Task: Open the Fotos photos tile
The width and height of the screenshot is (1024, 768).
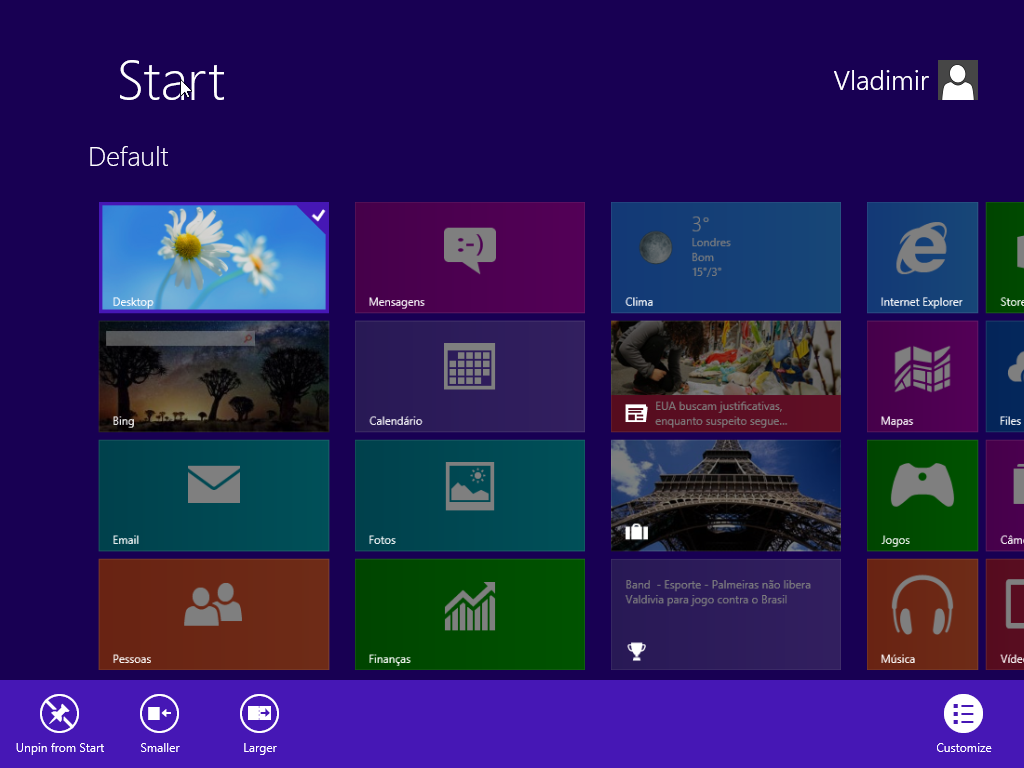Action: point(470,496)
